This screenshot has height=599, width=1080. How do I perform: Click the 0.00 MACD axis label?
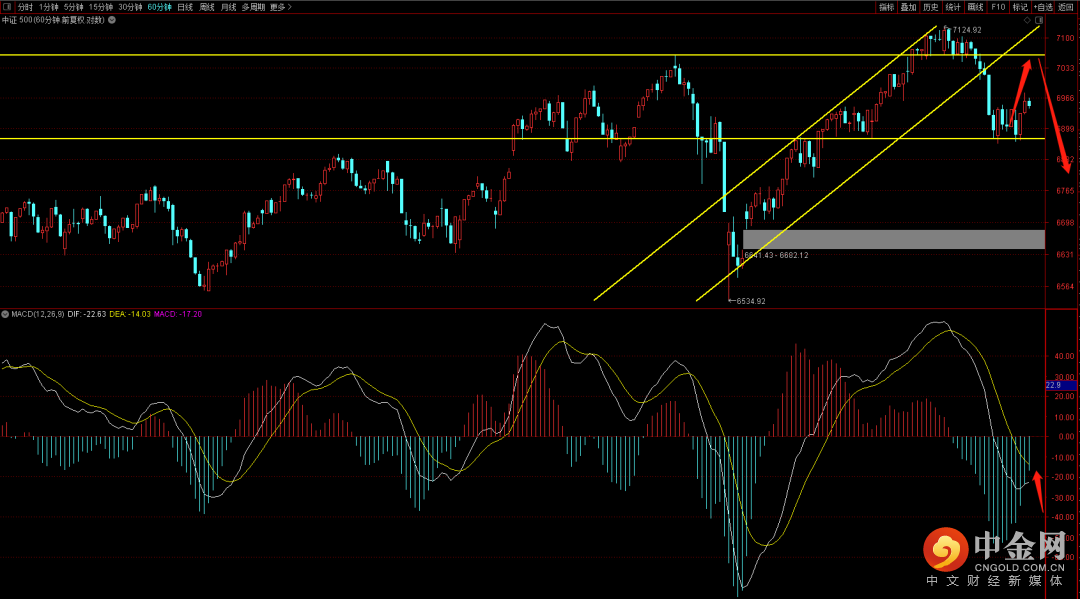[1066, 437]
